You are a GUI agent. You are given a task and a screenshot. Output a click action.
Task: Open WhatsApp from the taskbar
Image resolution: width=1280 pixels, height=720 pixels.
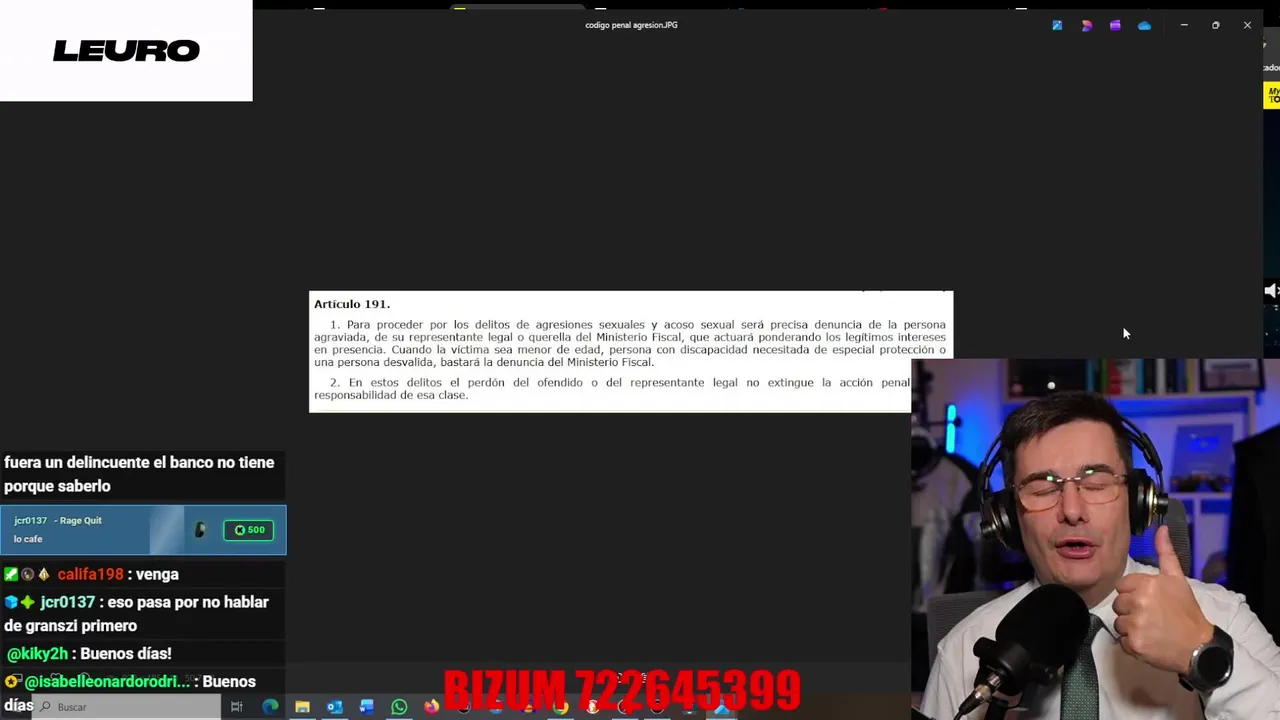pos(399,707)
